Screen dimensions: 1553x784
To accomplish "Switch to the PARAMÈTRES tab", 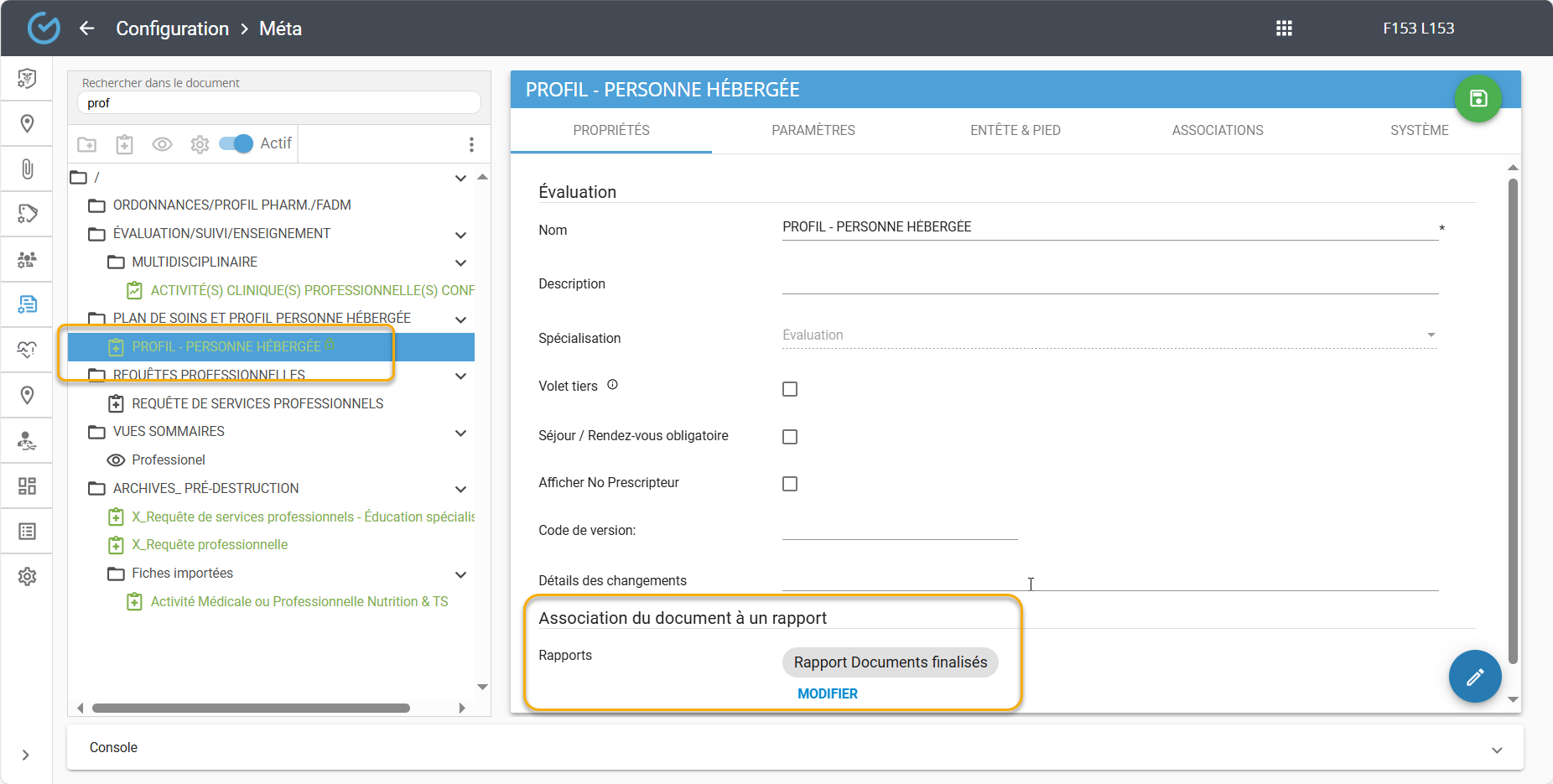I will coord(813,130).
